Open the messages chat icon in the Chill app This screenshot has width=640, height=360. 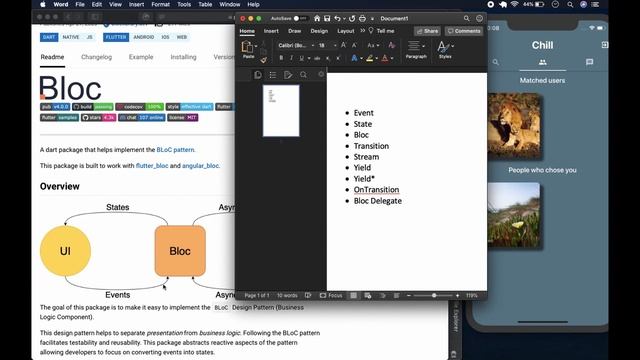tap(589, 62)
